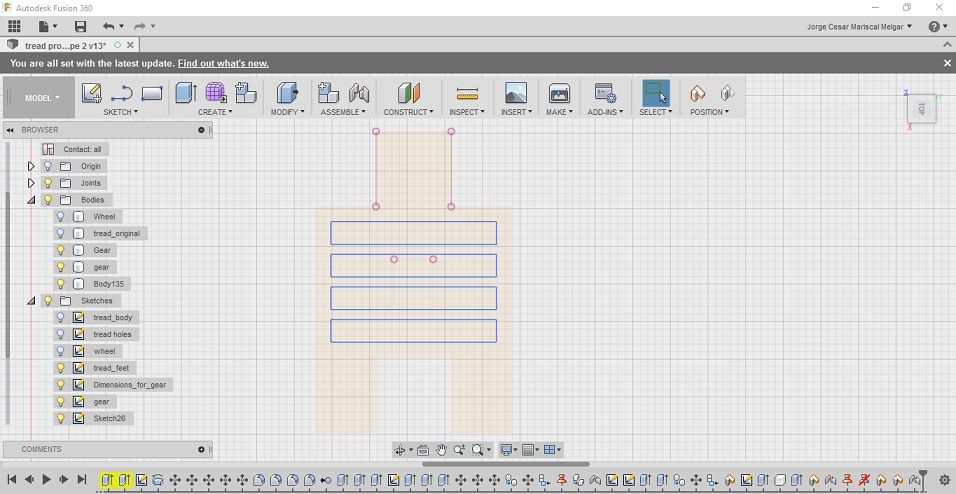Screen dimensions: 956x494
Task: Click Find out what's new link
Action: click(x=223, y=63)
